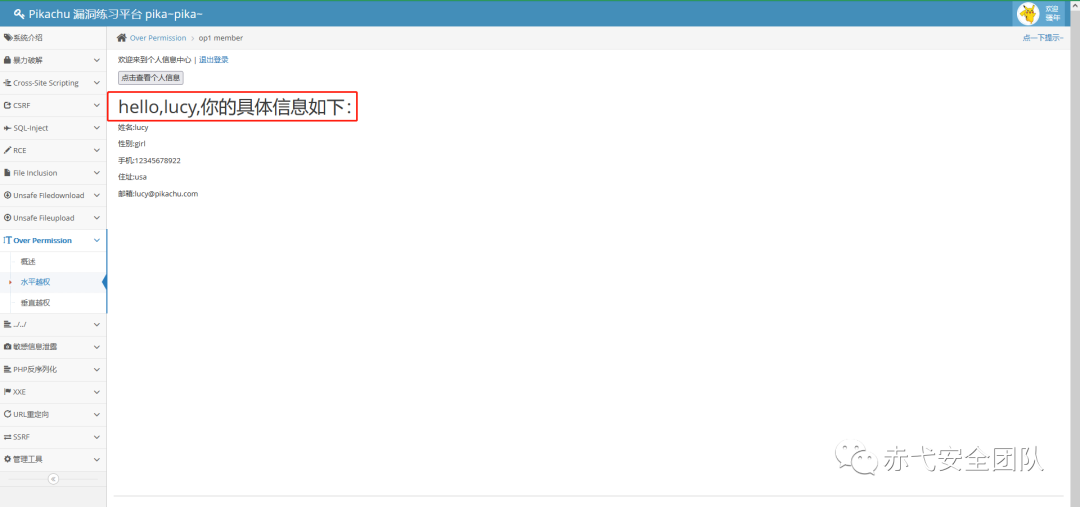Click the Pikachu avatar in header
This screenshot has width=1080, height=507.
(1028, 14)
